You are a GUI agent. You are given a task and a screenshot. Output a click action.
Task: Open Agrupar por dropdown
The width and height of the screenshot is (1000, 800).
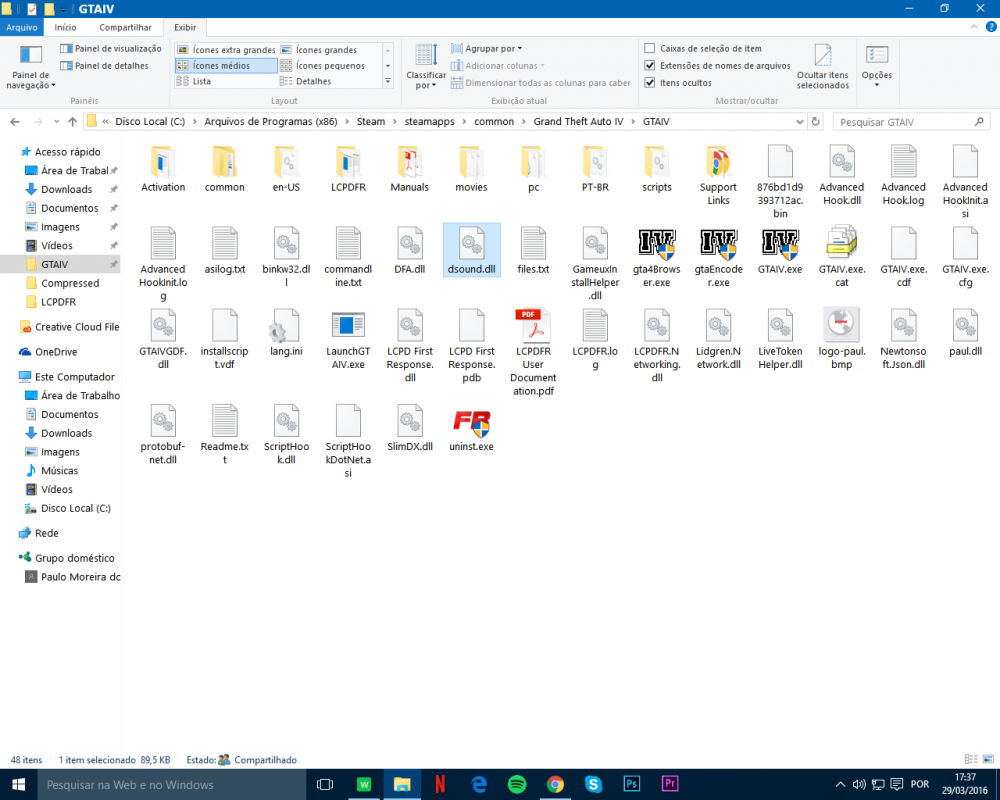[487, 48]
